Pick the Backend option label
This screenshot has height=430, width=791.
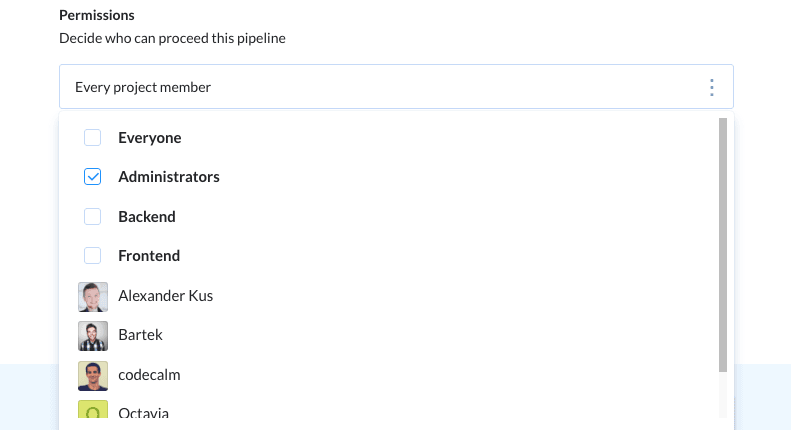147,217
